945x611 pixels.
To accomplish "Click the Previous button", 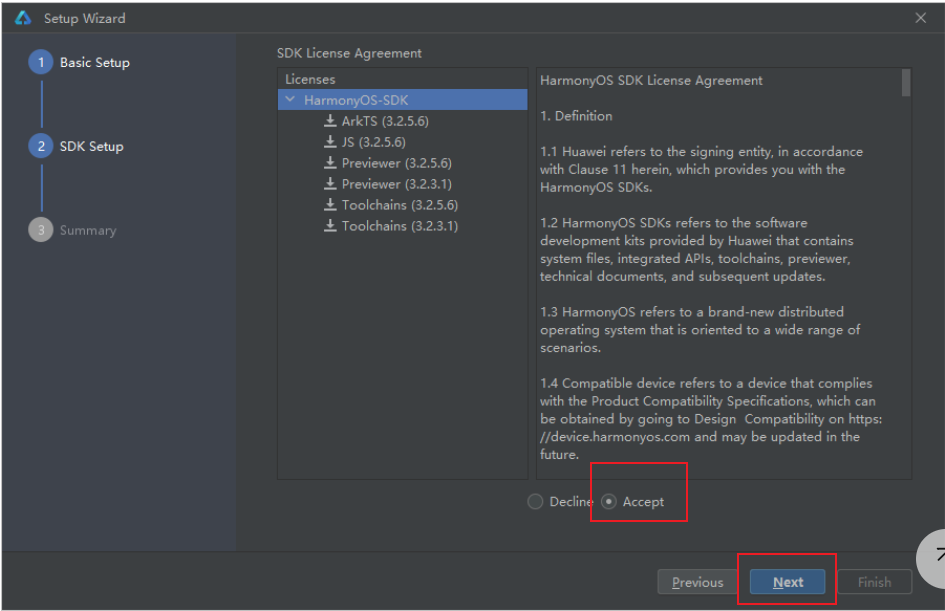I will tap(697, 582).
